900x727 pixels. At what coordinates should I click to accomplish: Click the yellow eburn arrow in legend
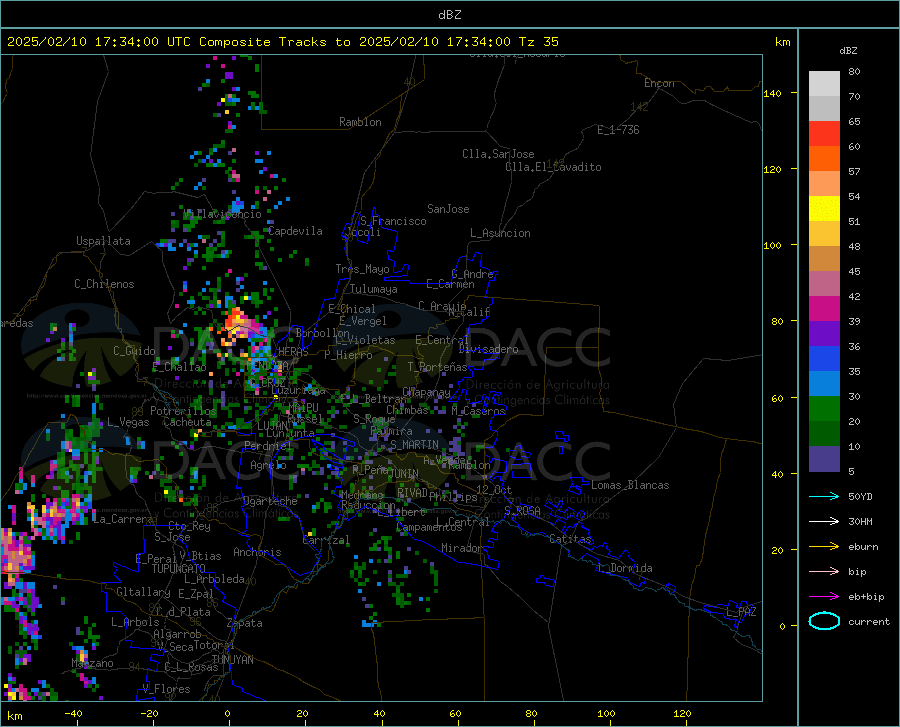point(824,547)
